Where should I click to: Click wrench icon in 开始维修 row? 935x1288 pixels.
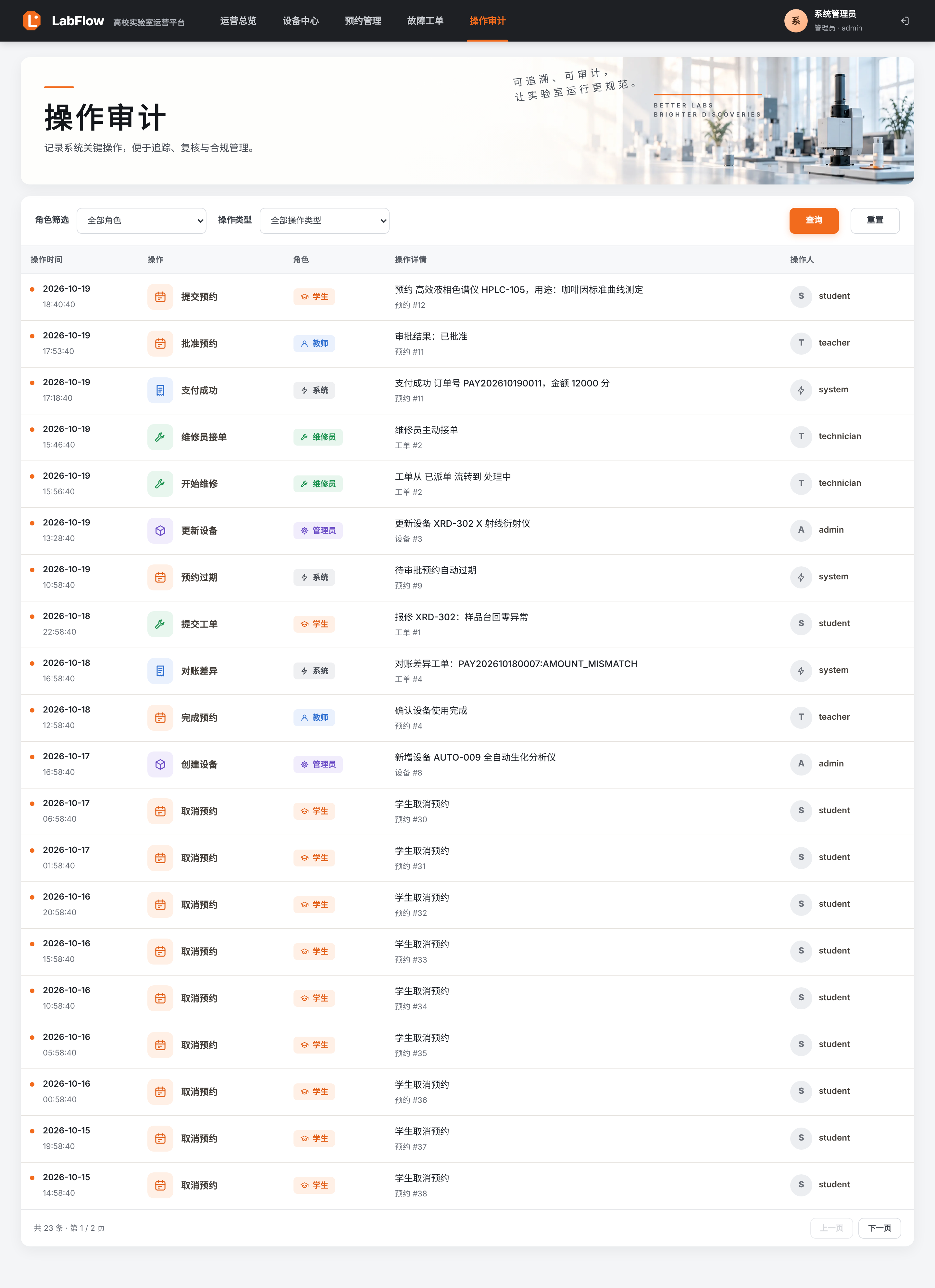pos(160,484)
